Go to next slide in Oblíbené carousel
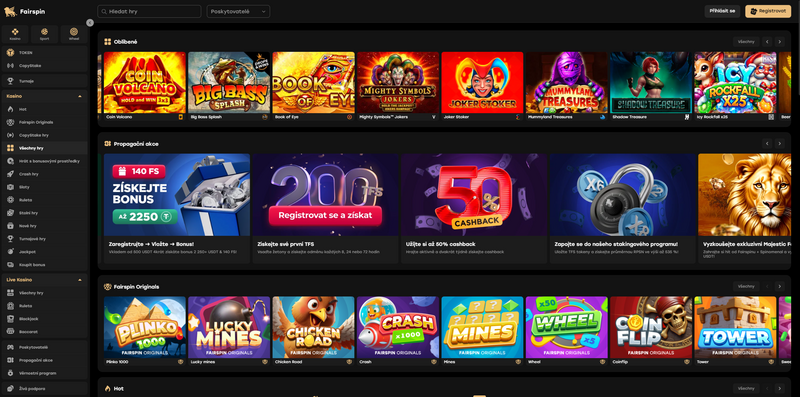 [x=779, y=42]
